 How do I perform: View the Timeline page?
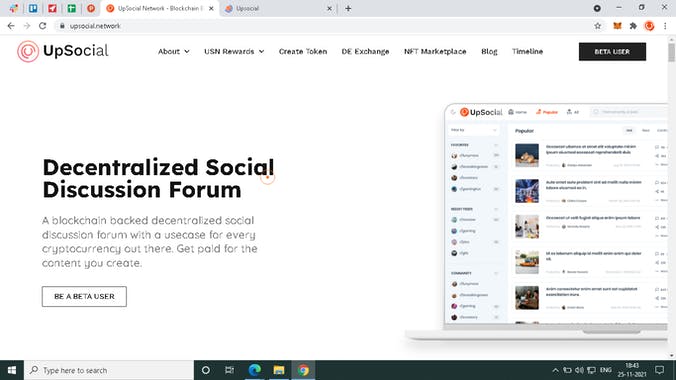[527, 51]
